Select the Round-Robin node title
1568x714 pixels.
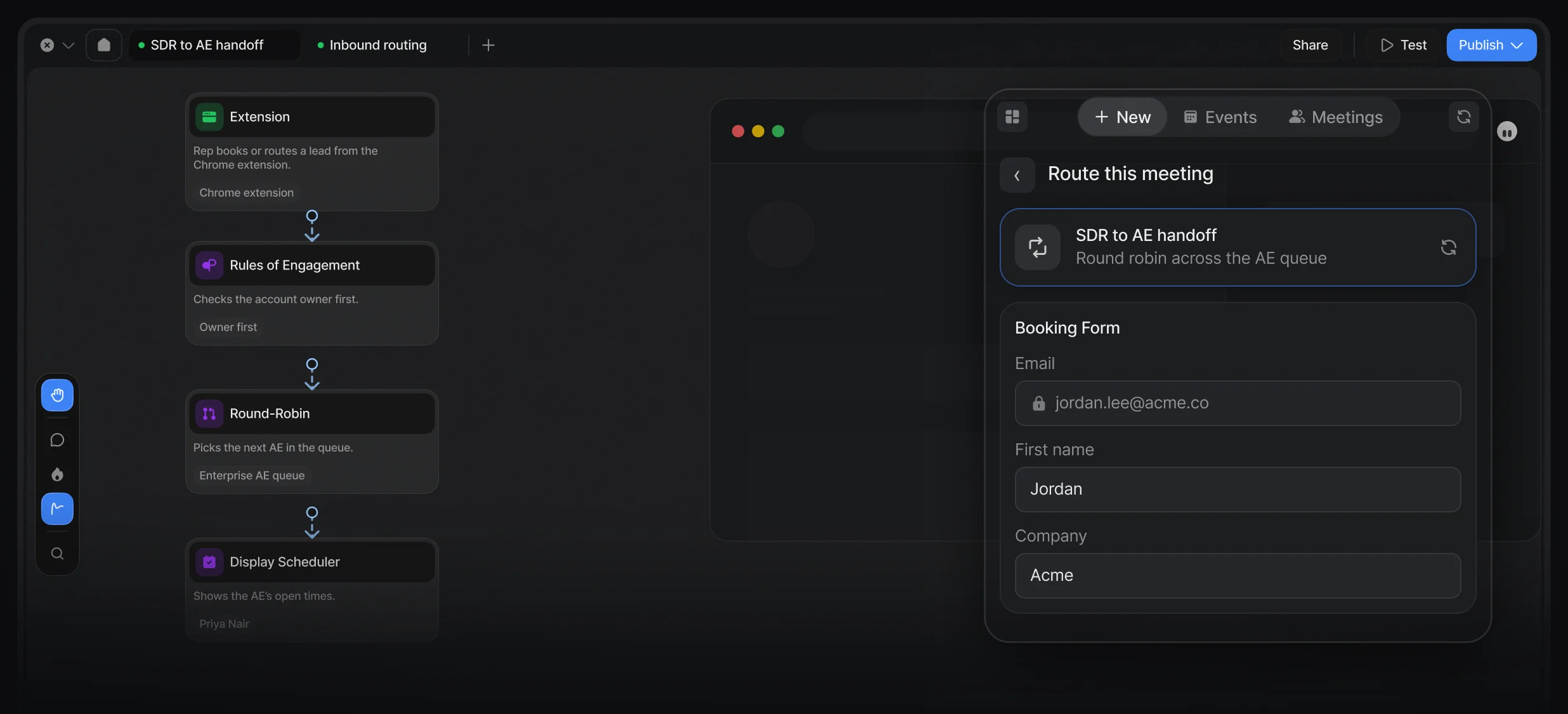pyautogui.click(x=270, y=413)
